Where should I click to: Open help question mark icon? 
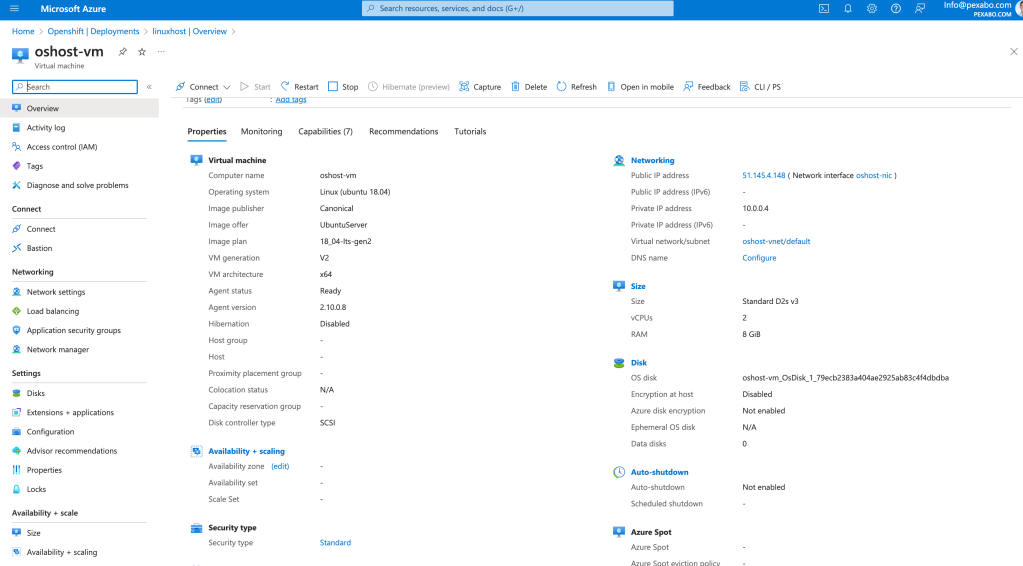[x=896, y=8]
